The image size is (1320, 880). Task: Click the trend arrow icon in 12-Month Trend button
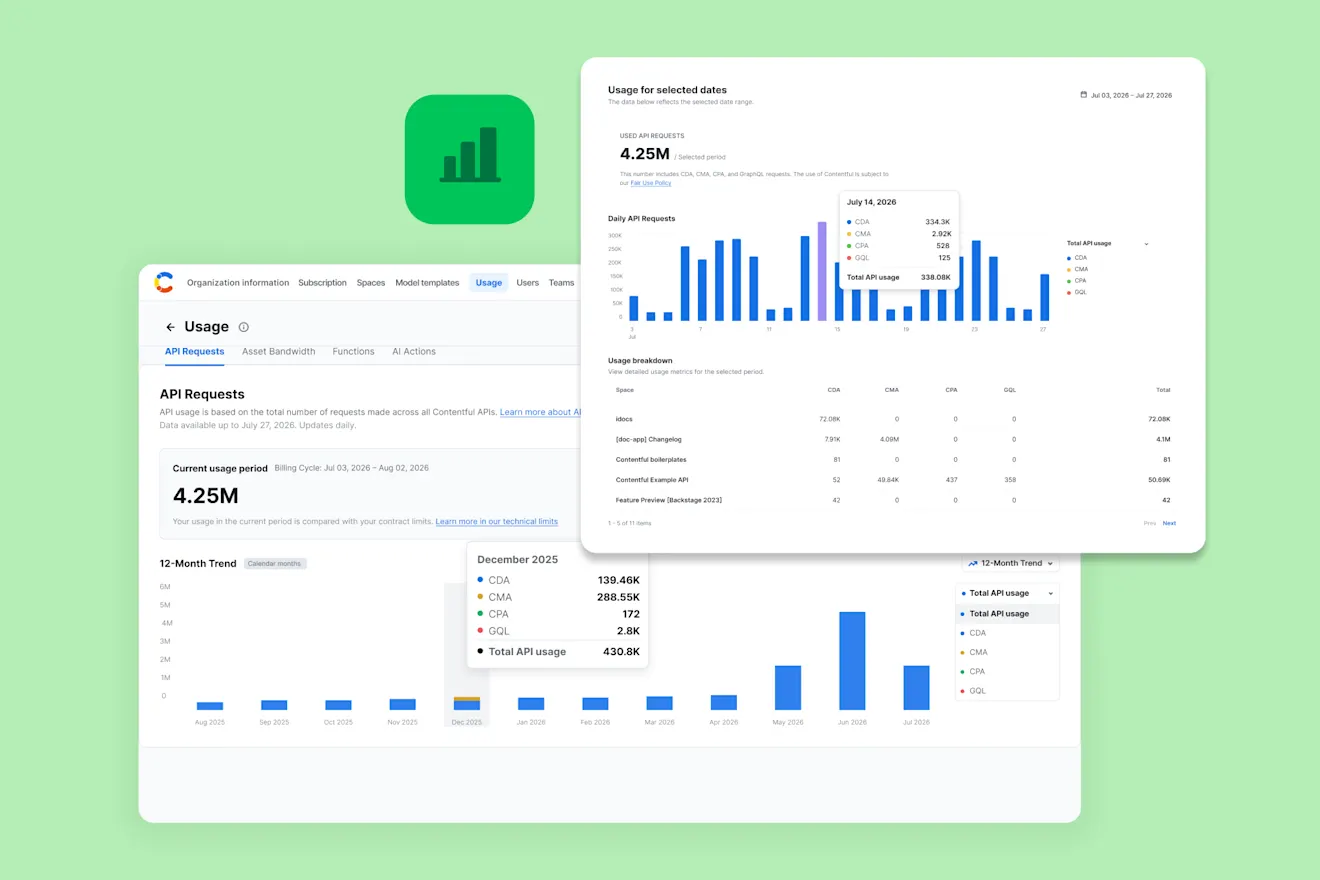click(972, 563)
